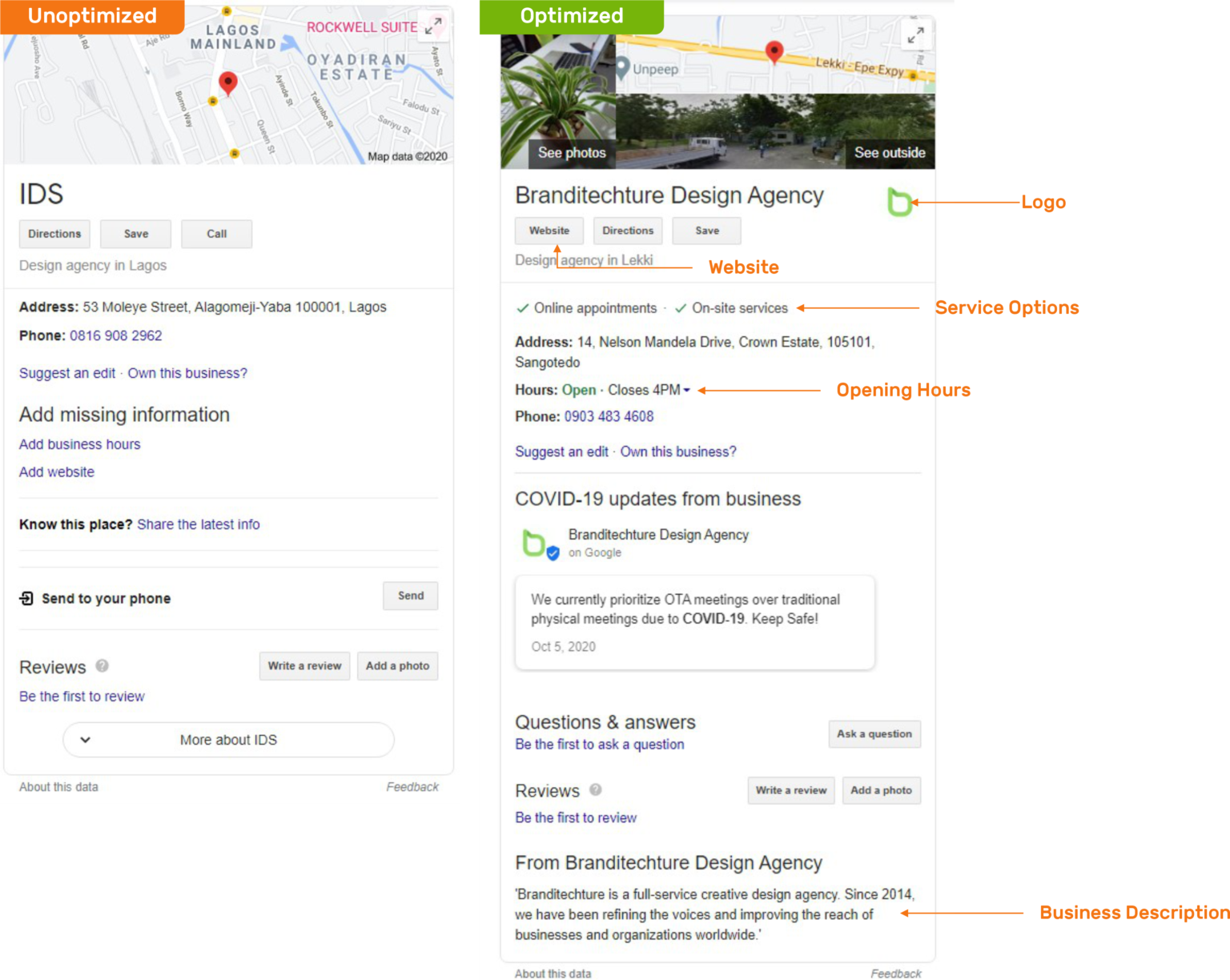1230x980 pixels.
Task: Open the Branditechture Website button
Action: tap(549, 231)
